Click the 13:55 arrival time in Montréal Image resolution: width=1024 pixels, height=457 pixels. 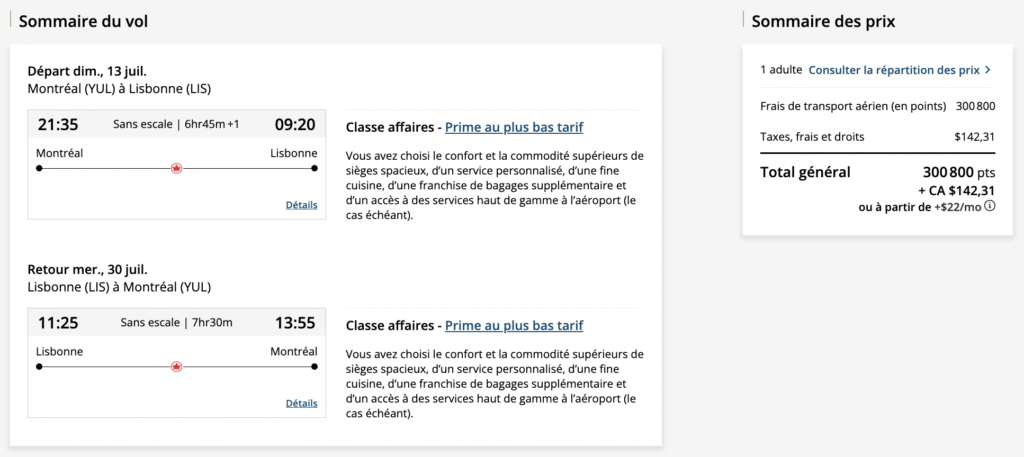[295, 323]
